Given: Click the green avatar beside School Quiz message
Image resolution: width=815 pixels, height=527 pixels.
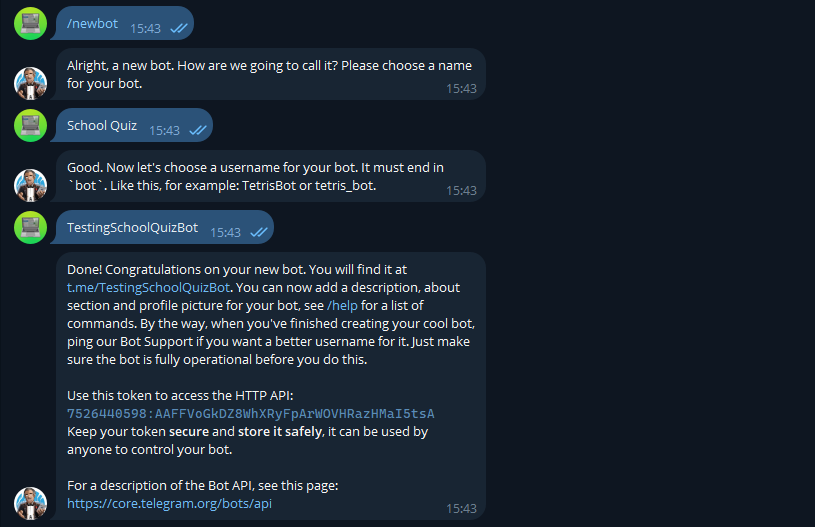Looking at the screenshot, I should click(31, 125).
